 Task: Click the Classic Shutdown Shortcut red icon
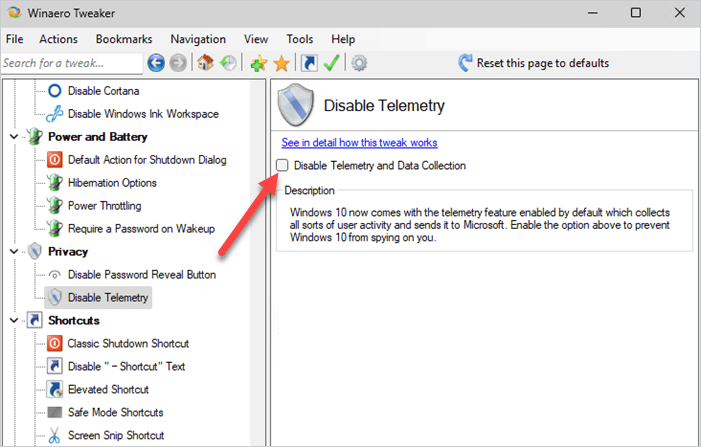coord(55,343)
